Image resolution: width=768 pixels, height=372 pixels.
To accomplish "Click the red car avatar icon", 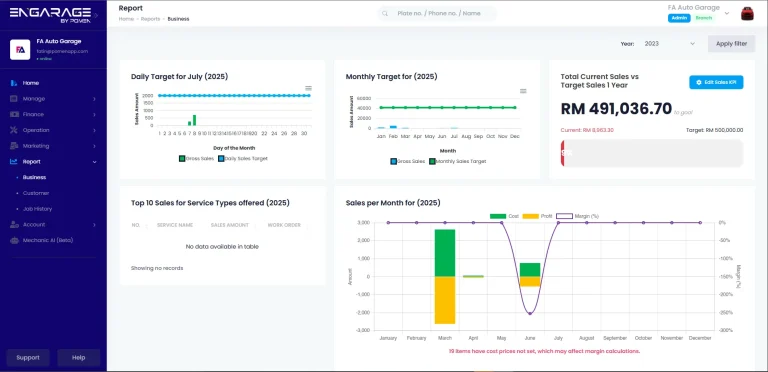I will tap(747, 14).
